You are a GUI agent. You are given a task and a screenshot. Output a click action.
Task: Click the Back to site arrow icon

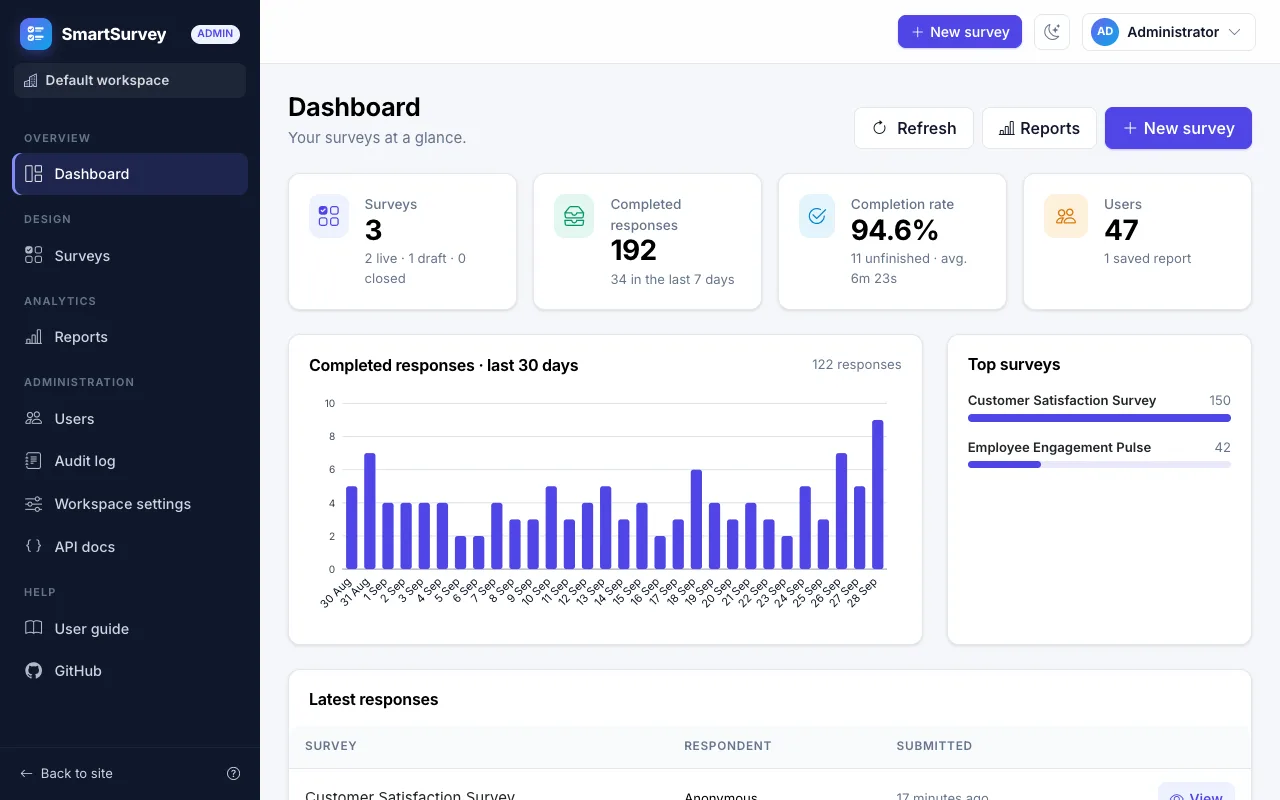coord(27,773)
